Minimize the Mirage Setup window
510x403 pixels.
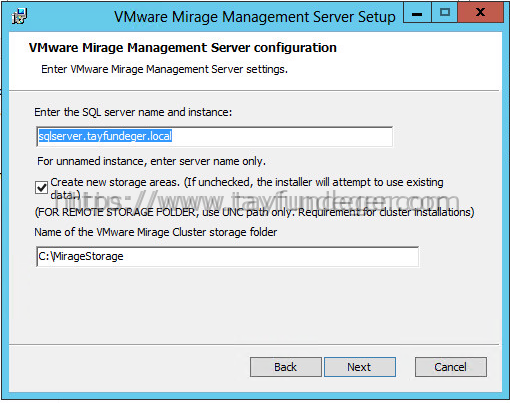pos(417,13)
